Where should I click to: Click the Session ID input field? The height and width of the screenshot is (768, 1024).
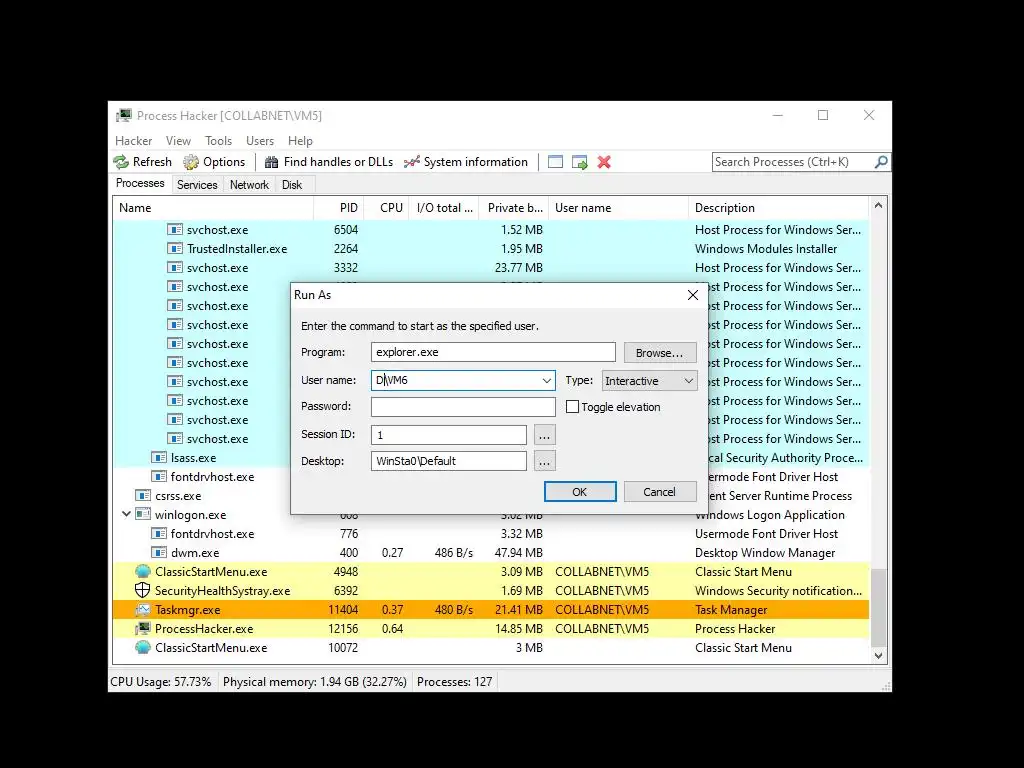coord(449,435)
